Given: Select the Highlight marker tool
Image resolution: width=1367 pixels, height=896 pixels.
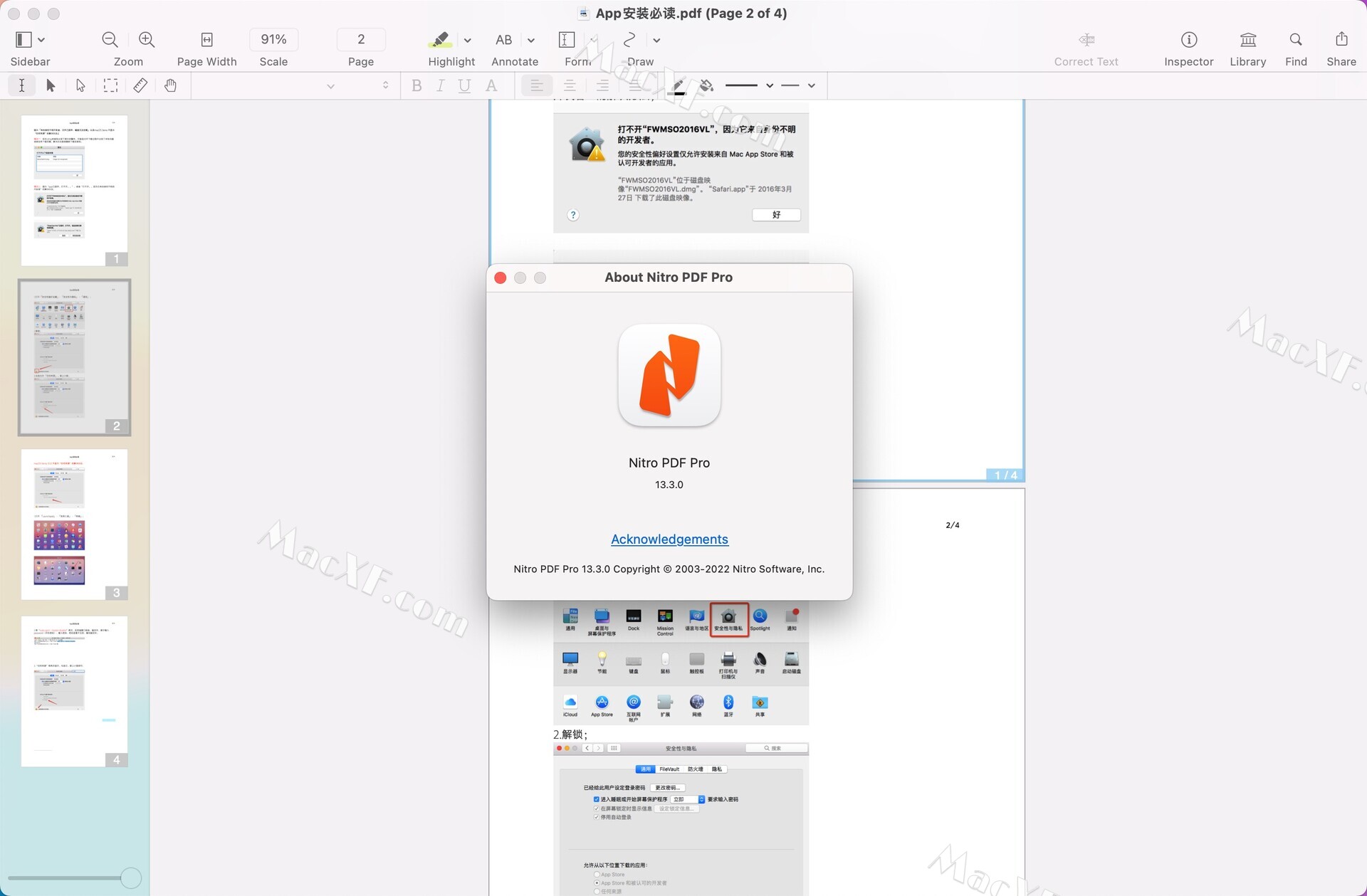Looking at the screenshot, I should 440,40.
